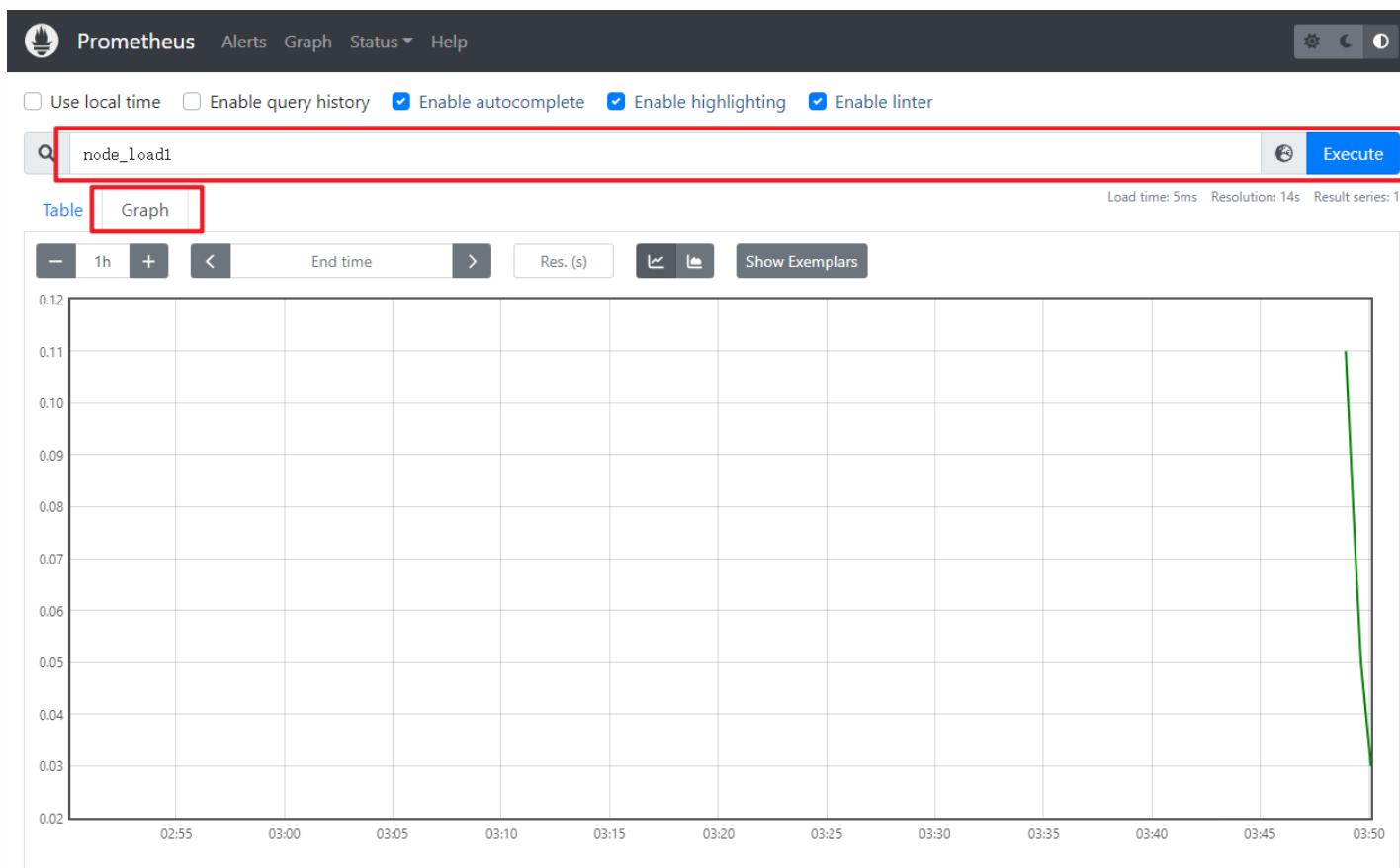Open Graph page from the navbar
1400x868 pixels.
point(308,42)
